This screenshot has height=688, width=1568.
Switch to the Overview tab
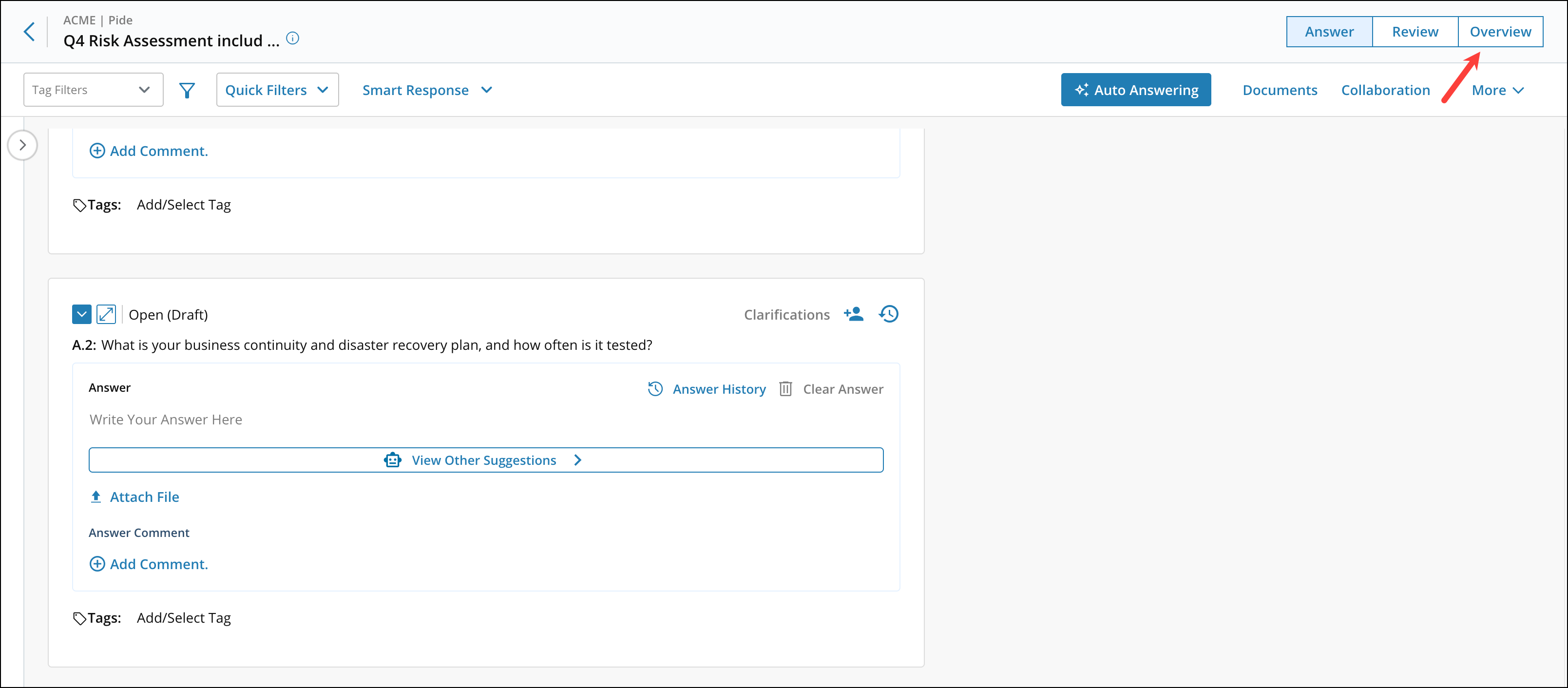coord(1500,31)
